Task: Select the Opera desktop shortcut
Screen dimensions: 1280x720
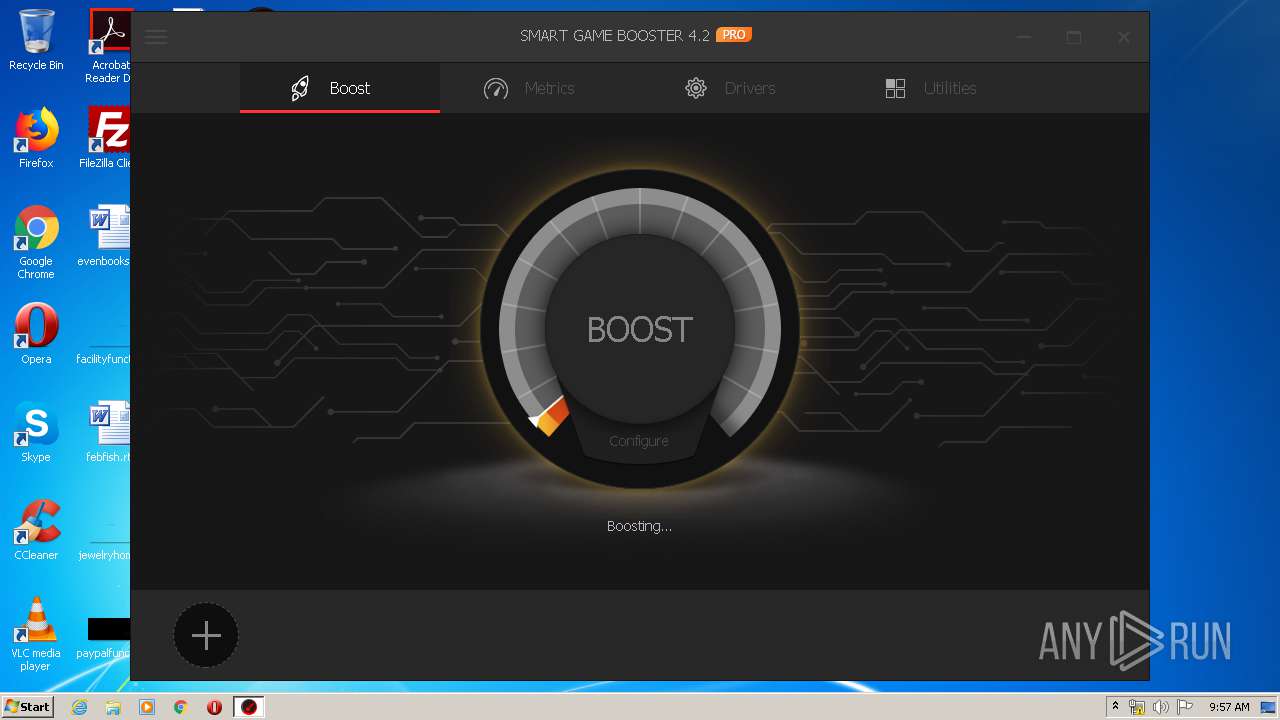Action: [x=36, y=334]
